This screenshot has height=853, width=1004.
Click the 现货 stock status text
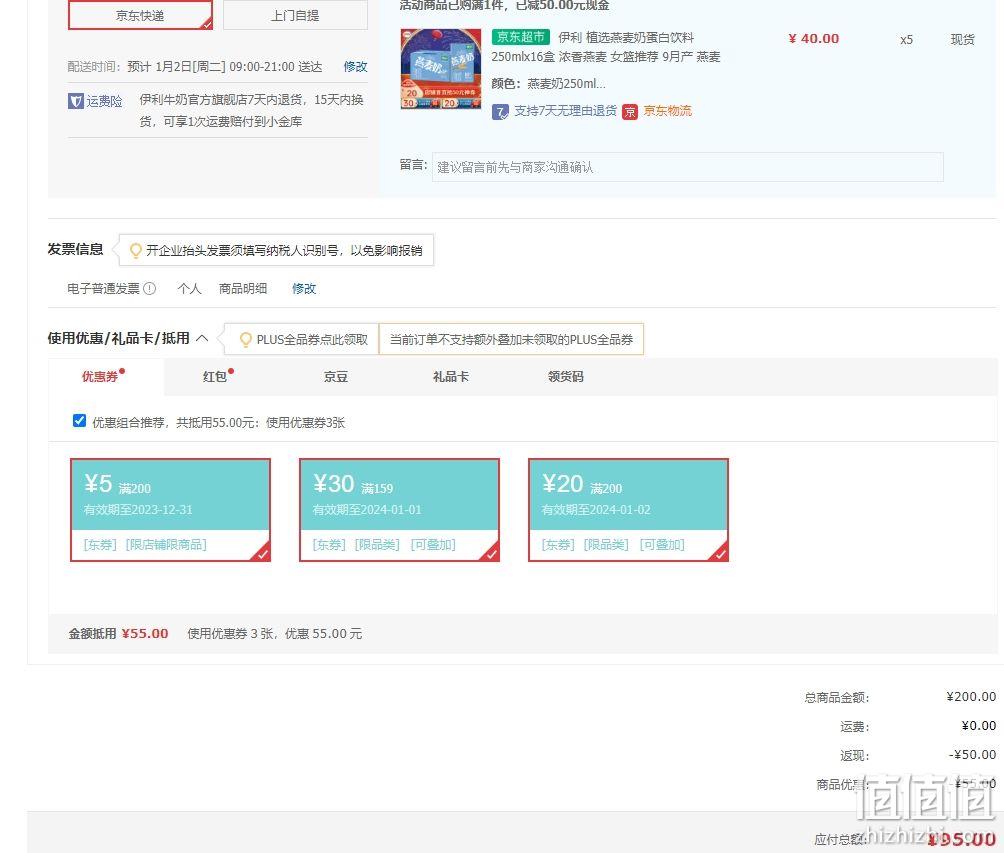tap(962, 40)
